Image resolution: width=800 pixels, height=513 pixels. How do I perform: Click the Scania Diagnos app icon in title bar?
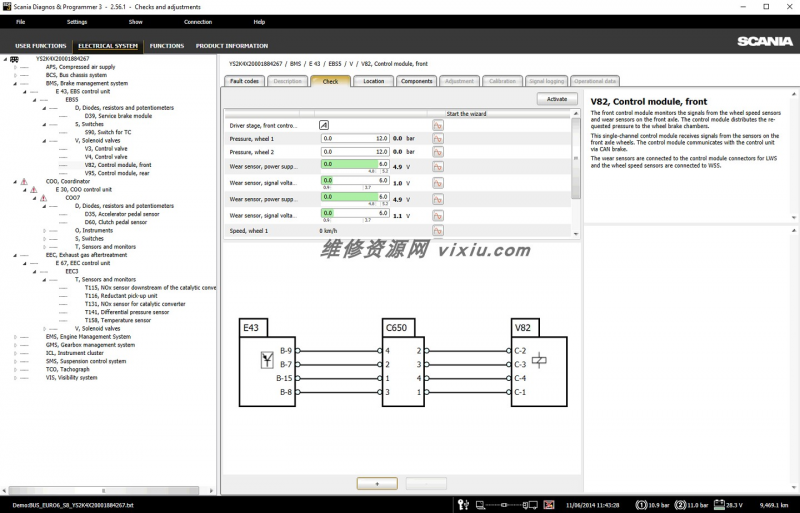pos(7,7)
